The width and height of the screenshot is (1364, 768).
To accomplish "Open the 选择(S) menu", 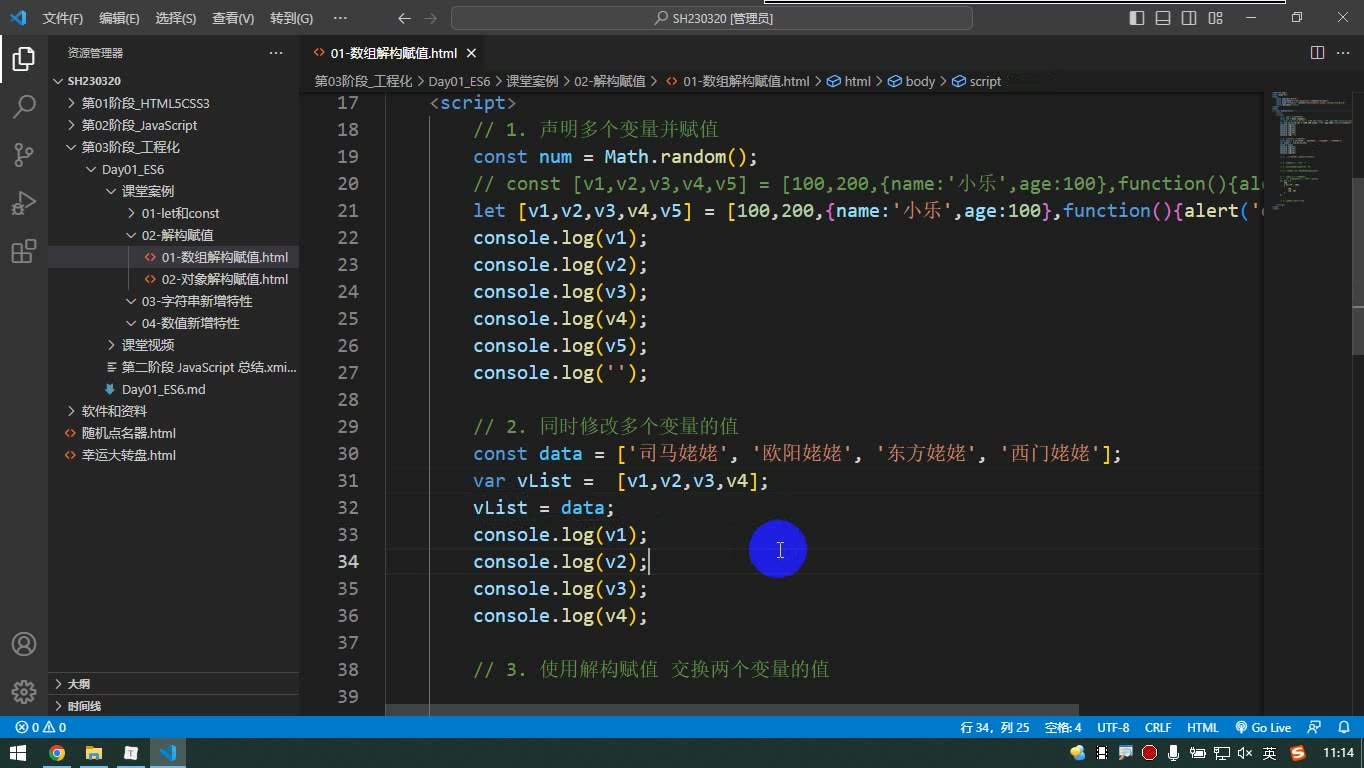I will (176, 18).
